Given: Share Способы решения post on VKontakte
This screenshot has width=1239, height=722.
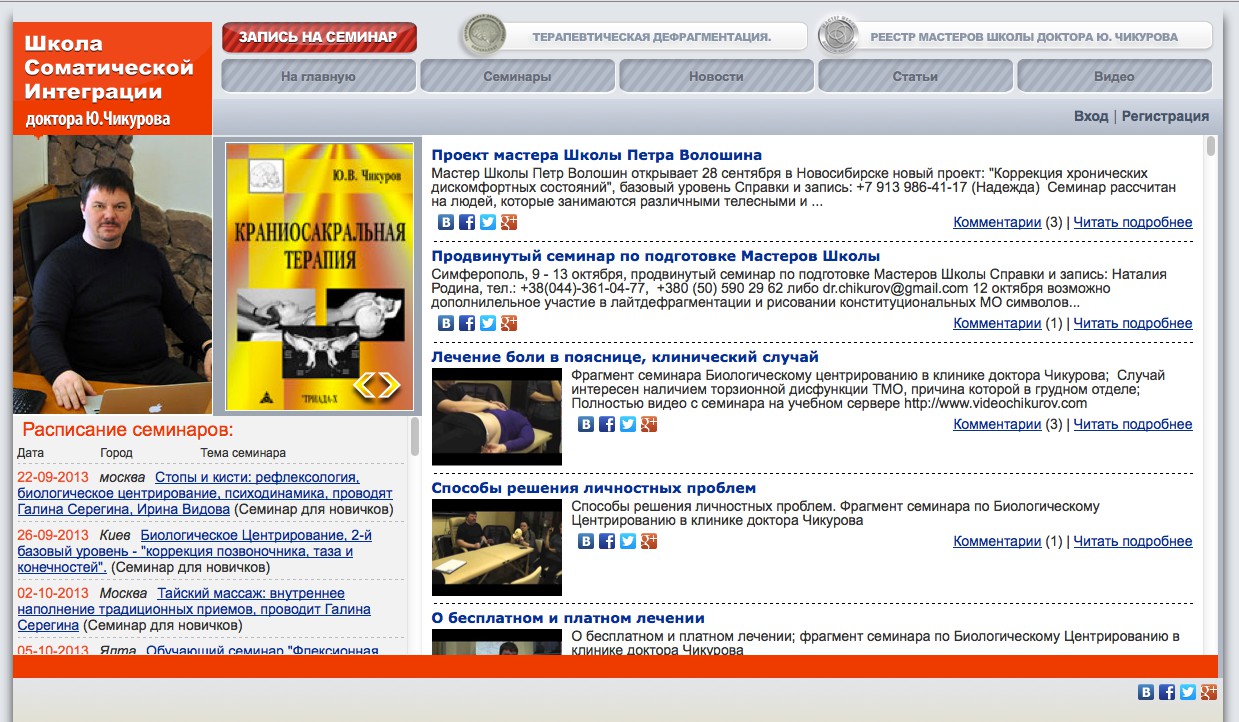Looking at the screenshot, I should tap(586, 541).
